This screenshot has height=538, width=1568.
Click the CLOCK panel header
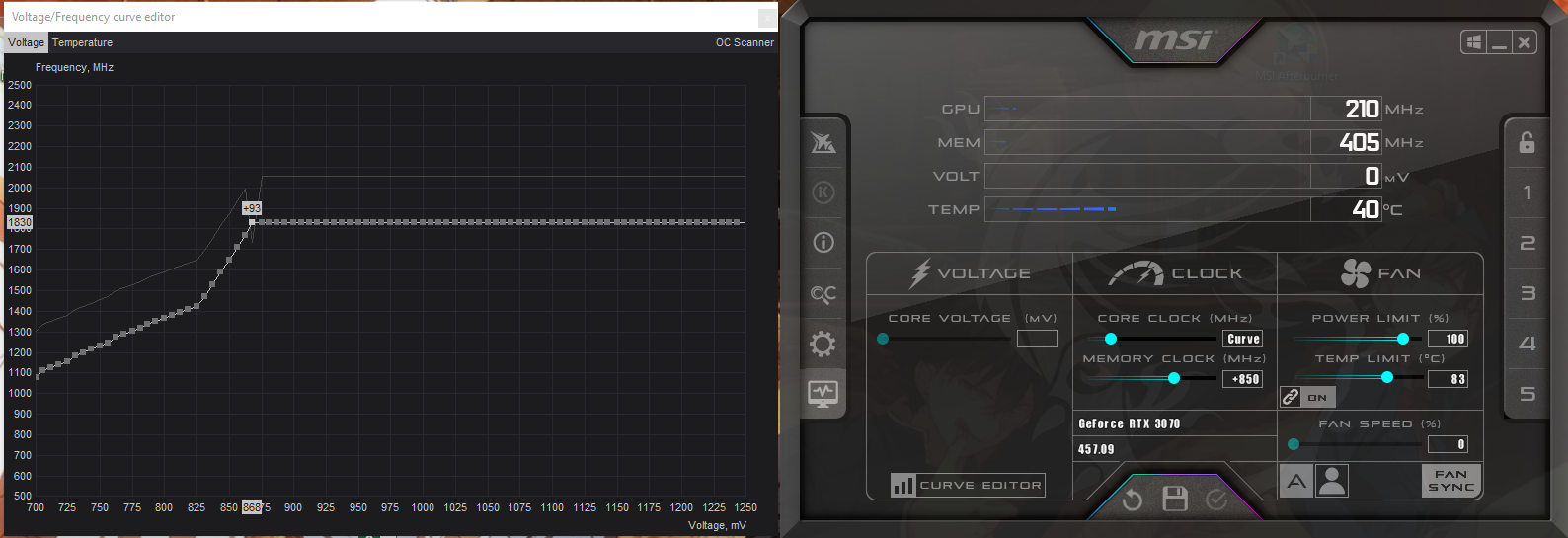(1175, 273)
